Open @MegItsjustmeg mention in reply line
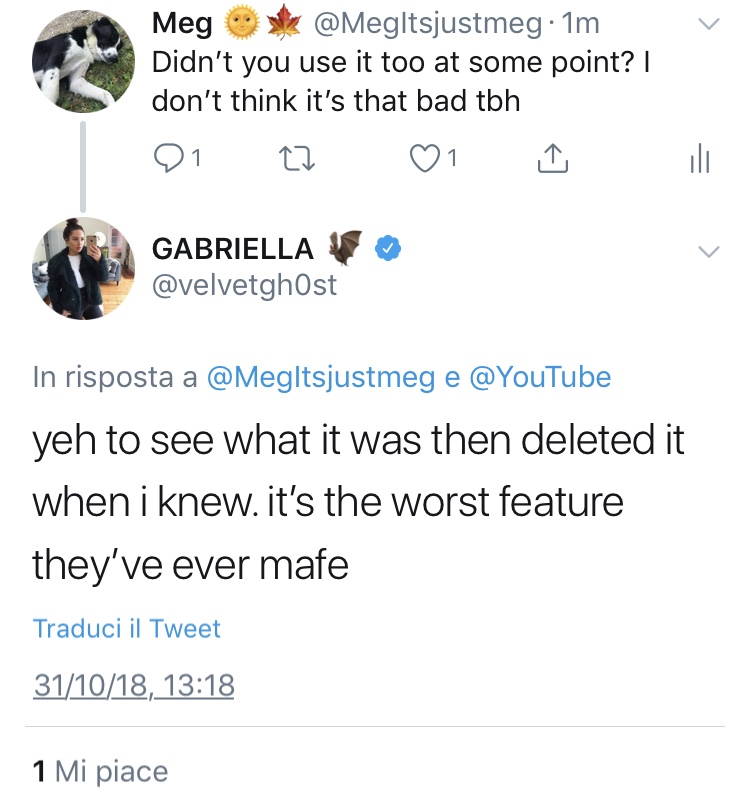 pyautogui.click(x=320, y=377)
